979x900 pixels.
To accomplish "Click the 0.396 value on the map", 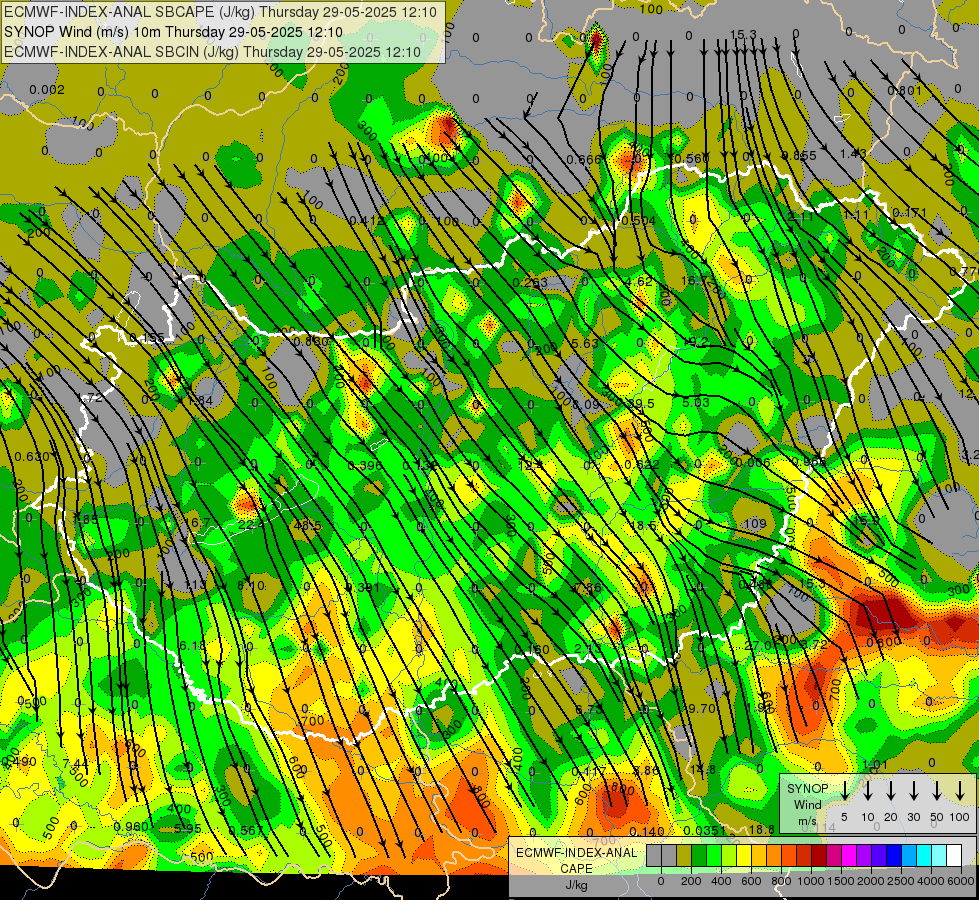I will [x=365, y=465].
